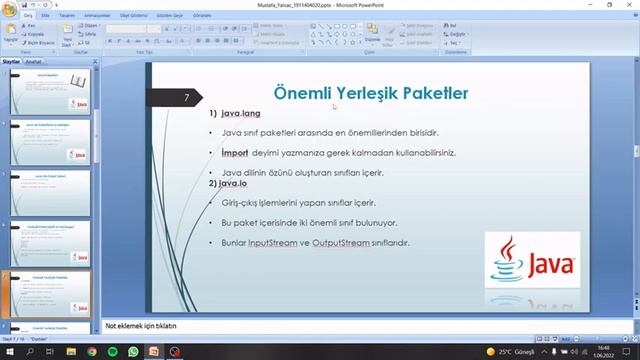
Task: Fit slide to current window icon
Action: point(635,339)
